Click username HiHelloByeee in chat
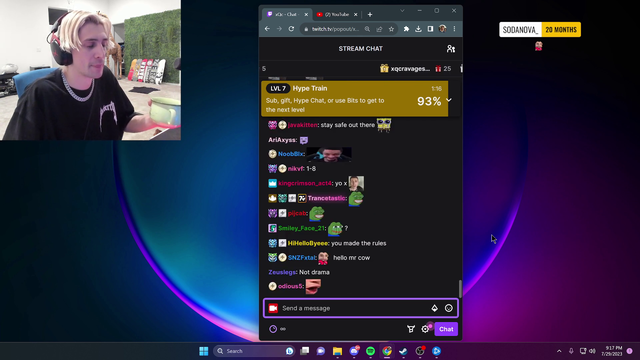The image size is (640, 360). pyautogui.click(x=308, y=243)
